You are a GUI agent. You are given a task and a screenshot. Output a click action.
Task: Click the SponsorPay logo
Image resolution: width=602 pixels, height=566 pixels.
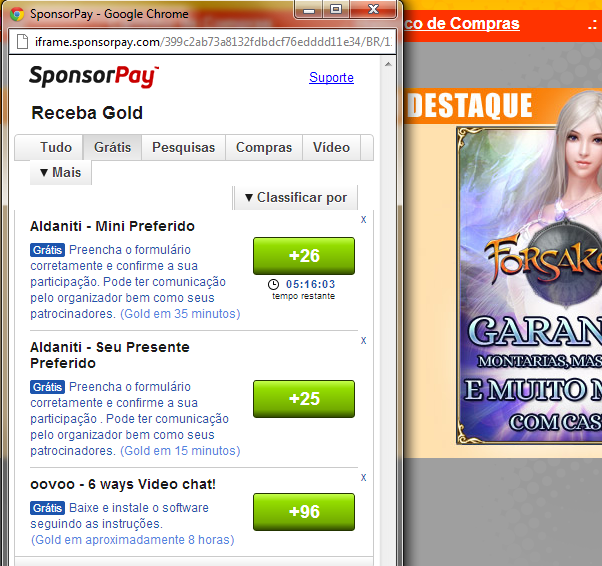[94, 76]
